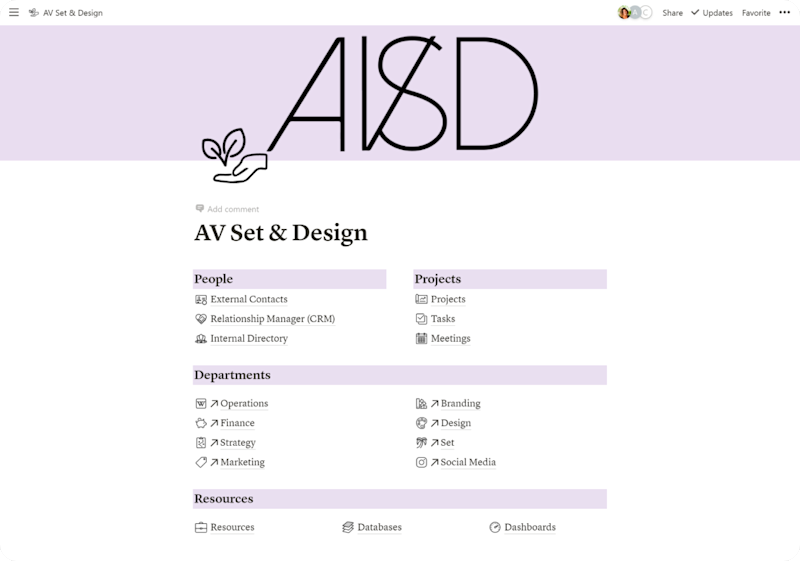The height and width of the screenshot is (561, 800).
Task: Click the Tasks checkbox icon
Action: pyautogui.click(x=421, y=319)
